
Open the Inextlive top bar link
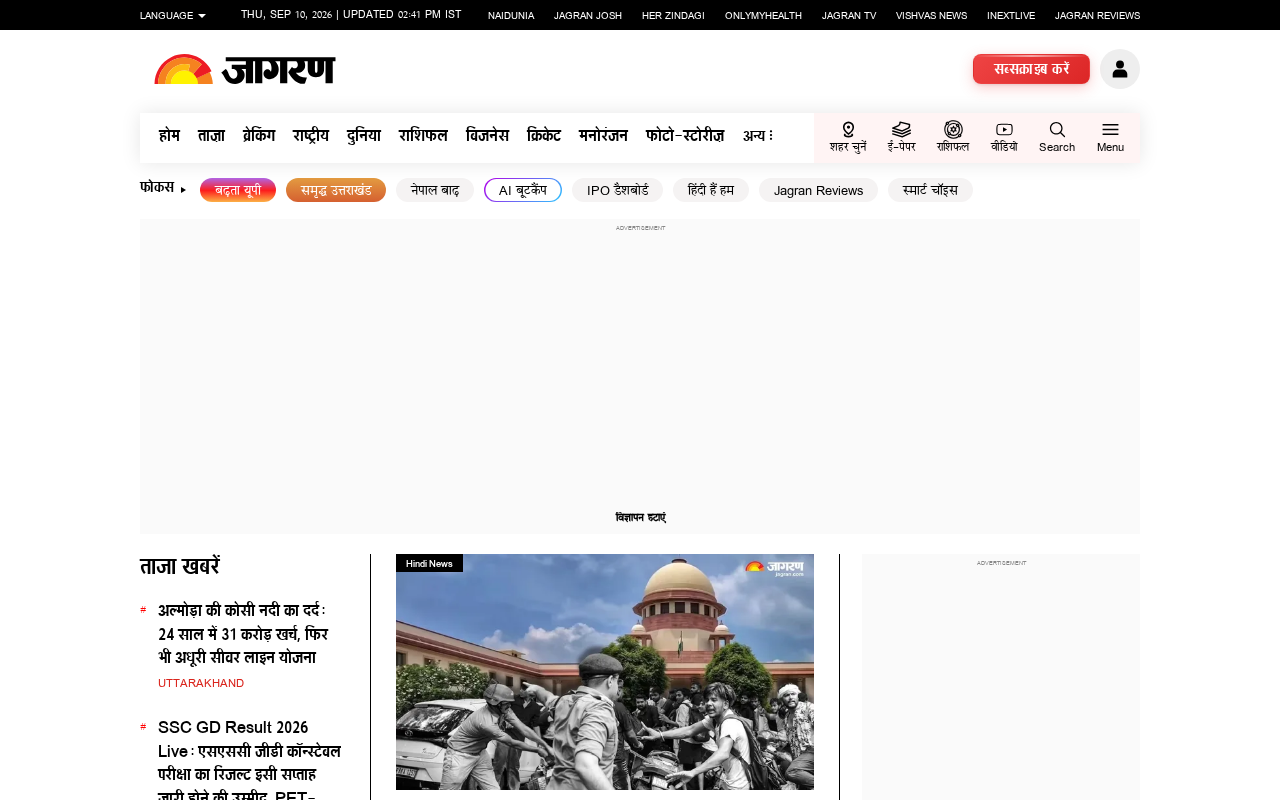coord(1011,15)
